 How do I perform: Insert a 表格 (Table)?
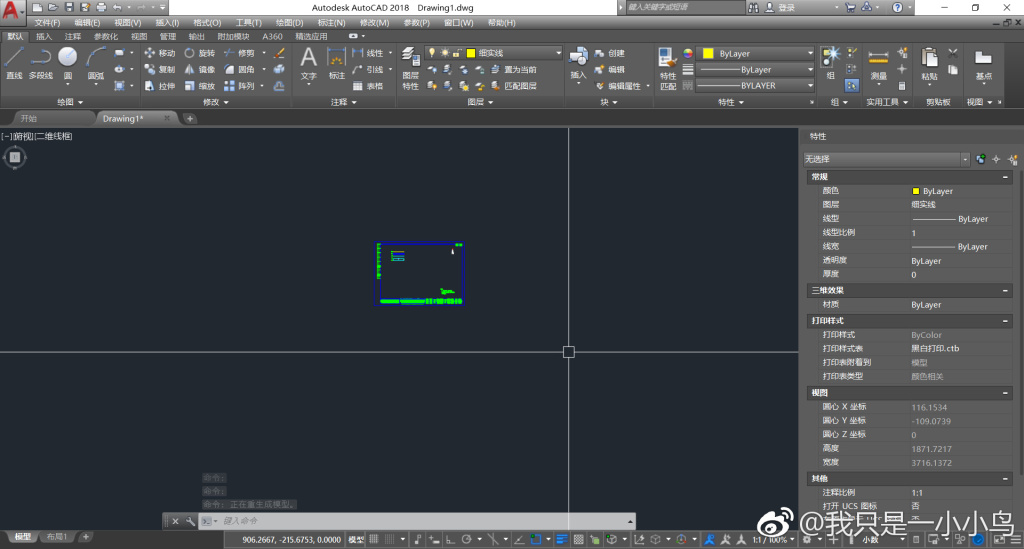point(368,86)
